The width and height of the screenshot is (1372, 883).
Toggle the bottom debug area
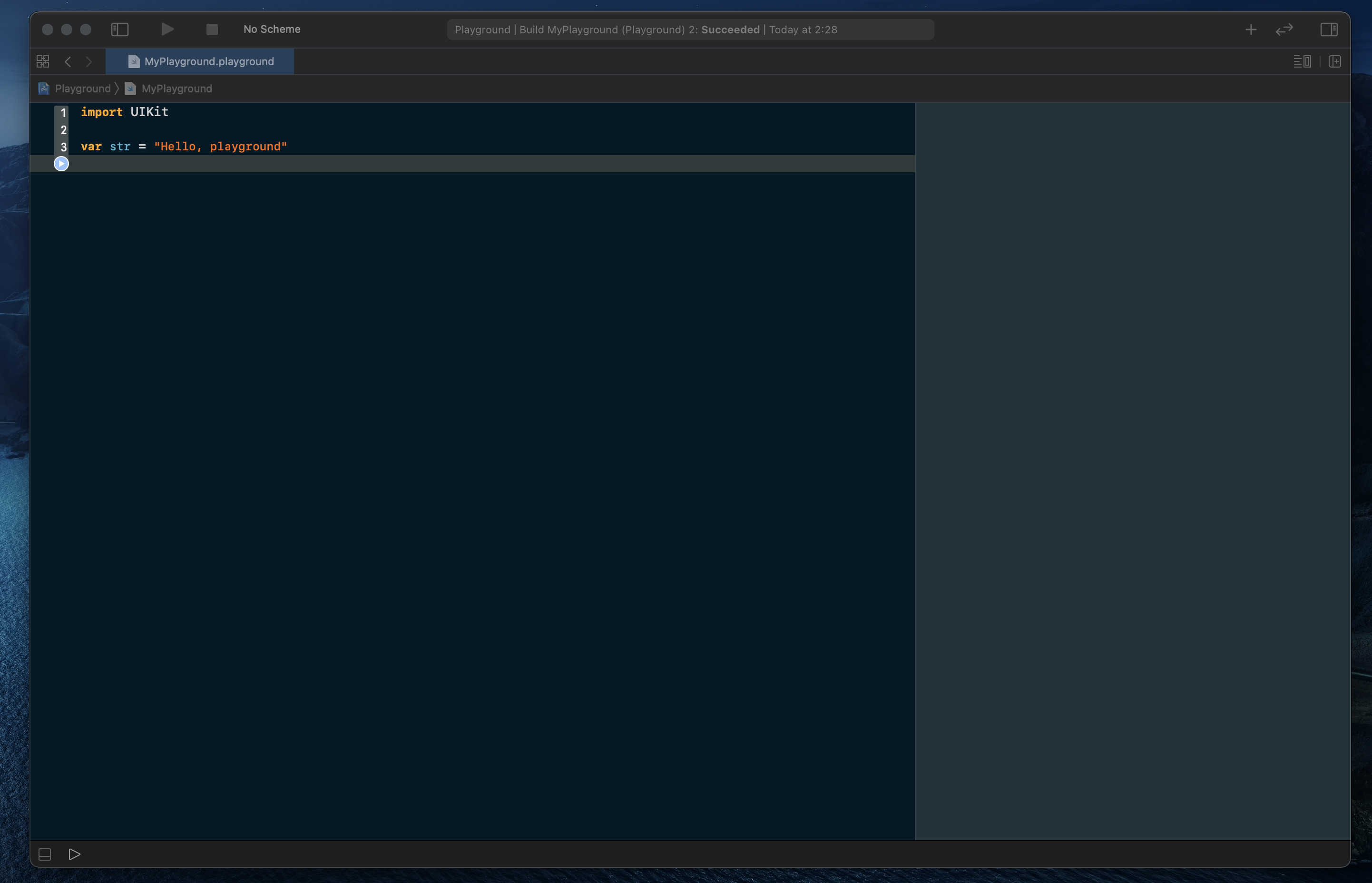click(45, 854)
